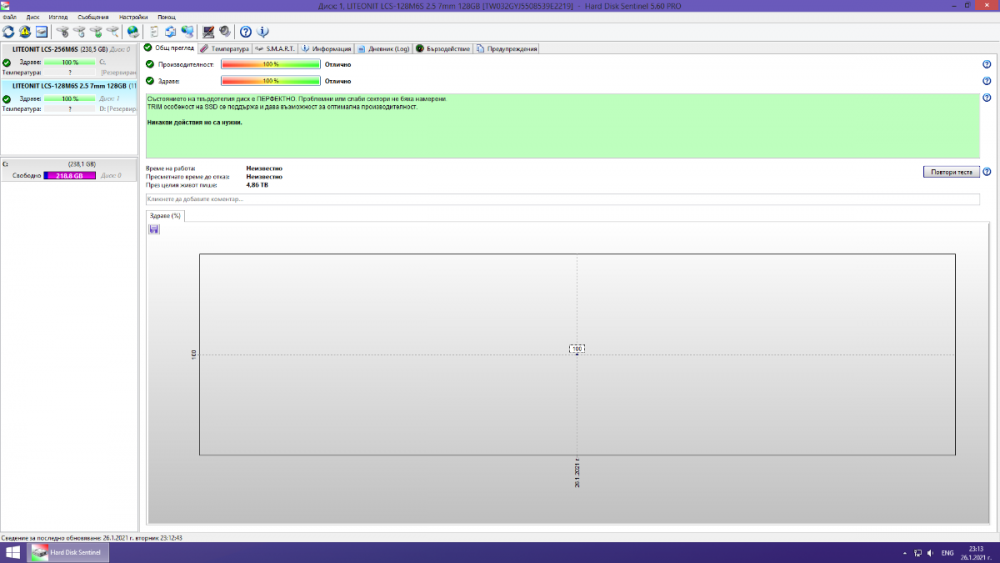Click the comment input field
The width and height of the screenshot is (1000, 563).
(562, 199)
